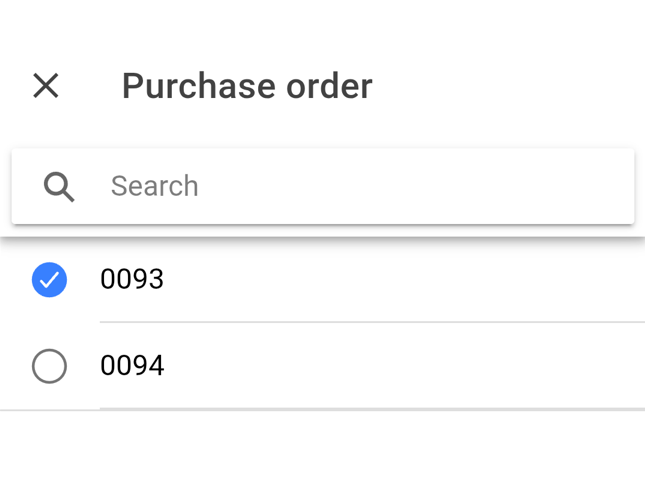This screenshot has width=645, height=491.
Task: Dismiss the order picker with the X
Action: tap(46, 86)
